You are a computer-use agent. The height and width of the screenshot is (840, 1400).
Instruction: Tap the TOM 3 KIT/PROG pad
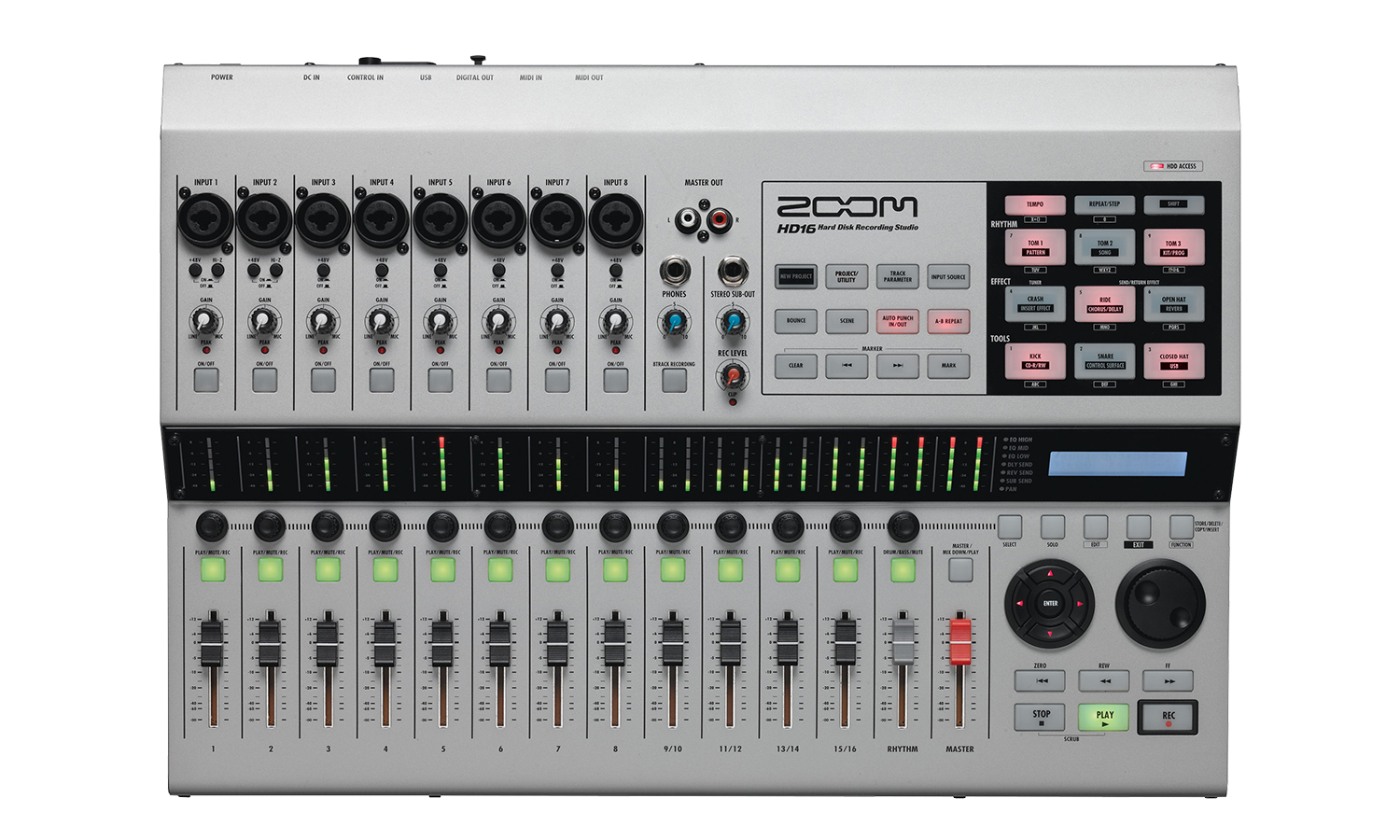click(x=1173, y=247)
